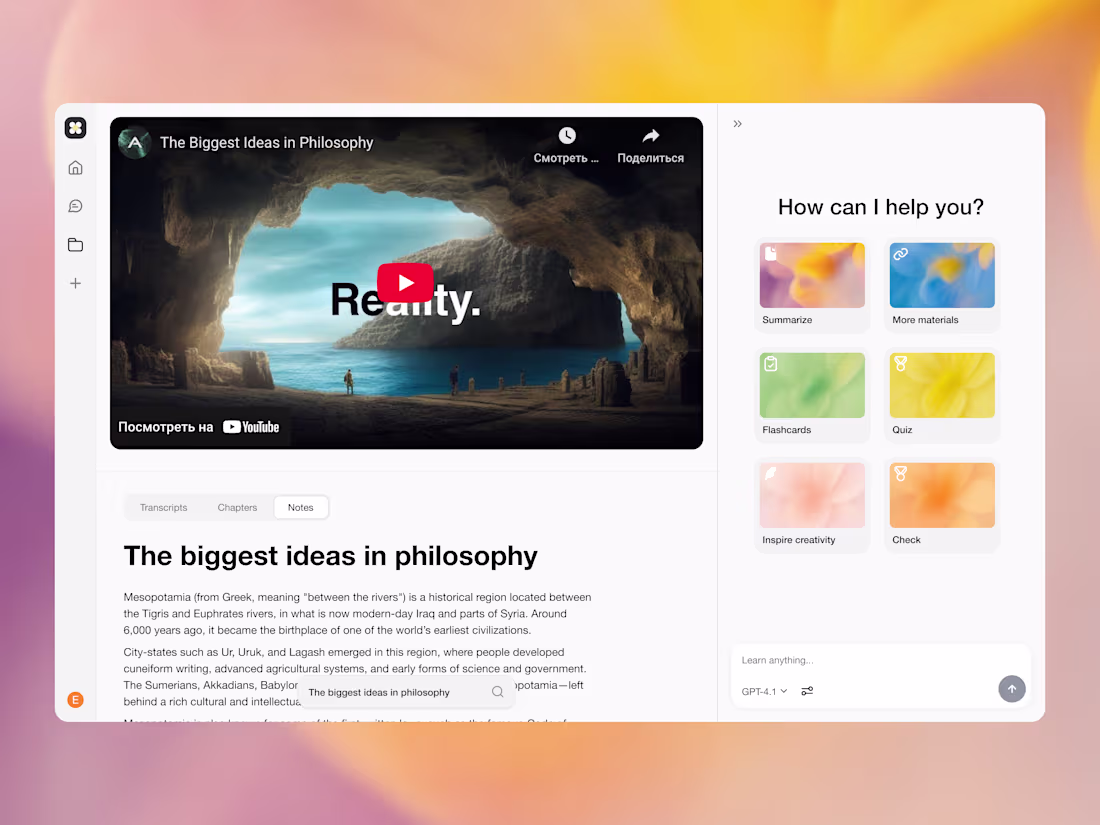
Task: Click the app logo in the sidebar
Action: tap(75, 128)
